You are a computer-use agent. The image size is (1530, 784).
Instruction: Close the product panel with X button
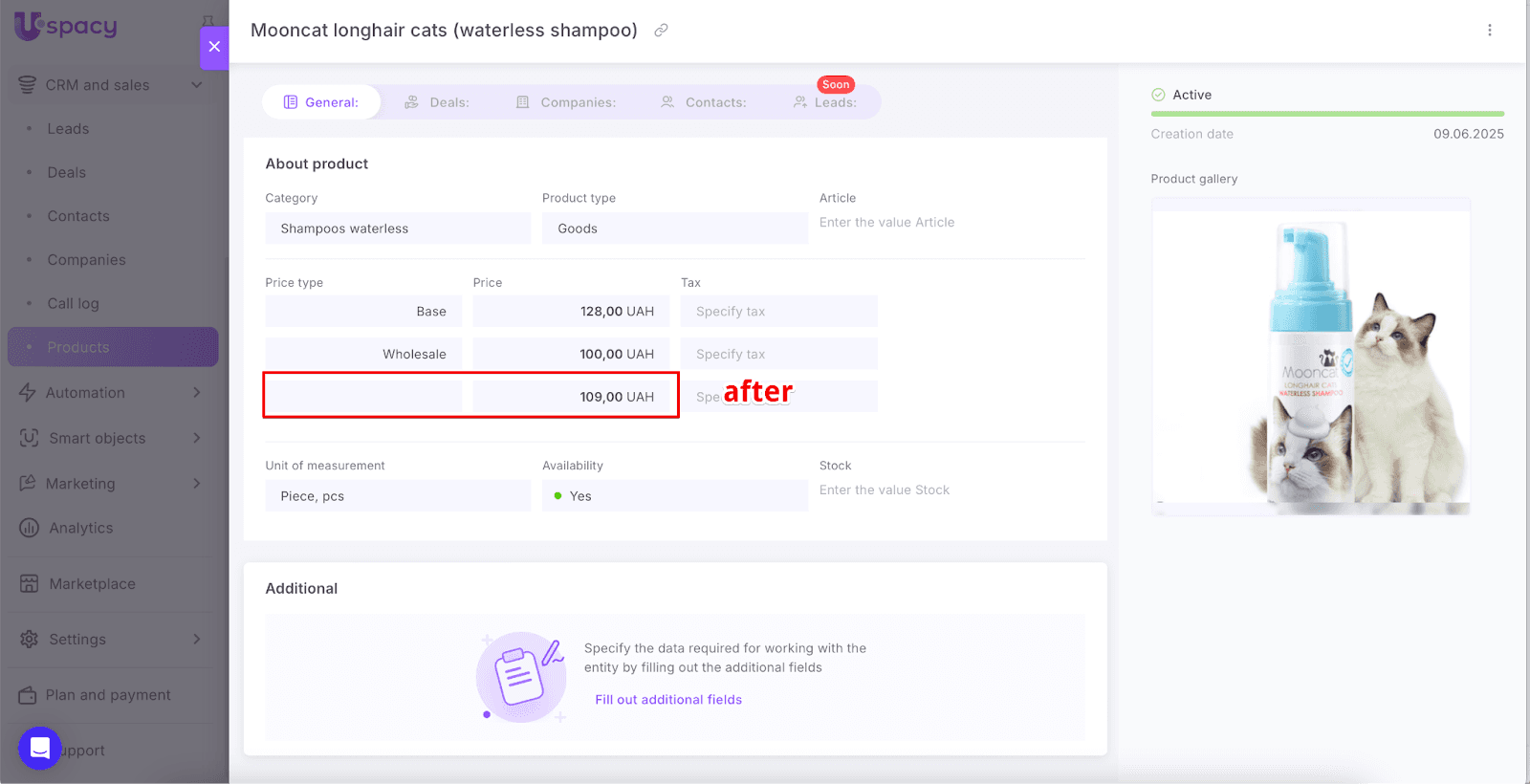click(x=214, y=47)
